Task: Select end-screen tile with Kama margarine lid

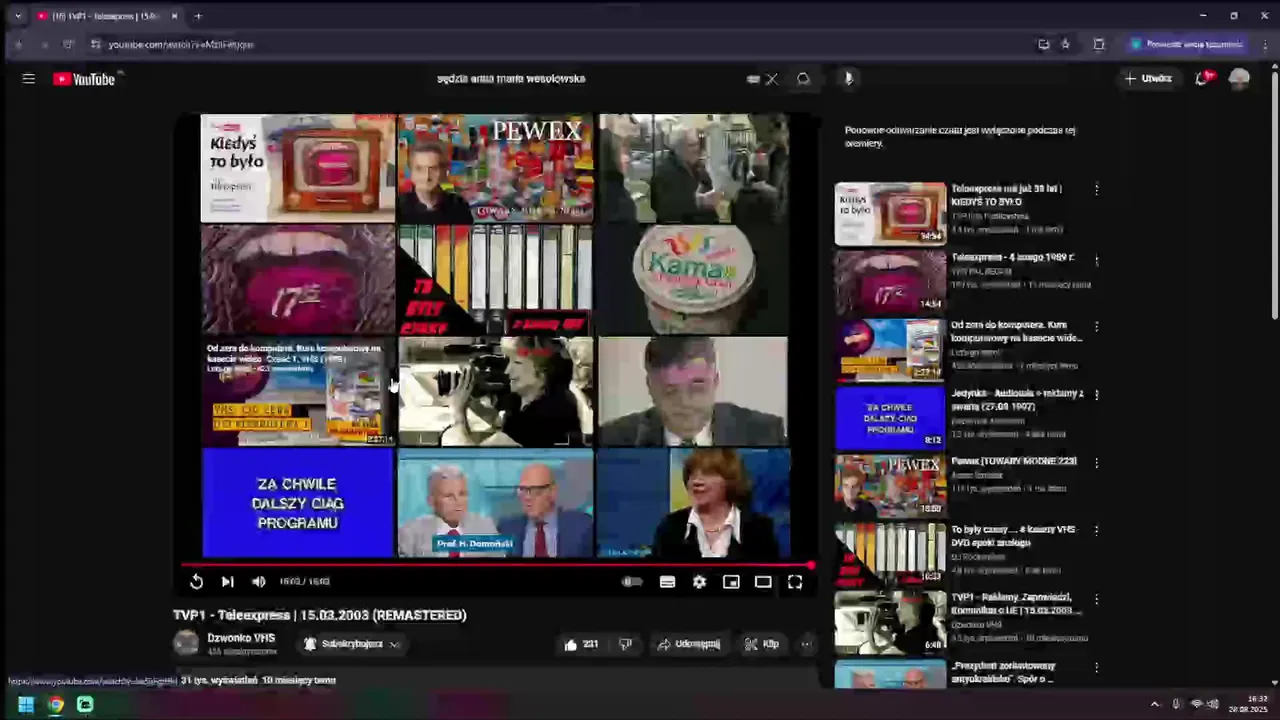Action: click(693, 279)
